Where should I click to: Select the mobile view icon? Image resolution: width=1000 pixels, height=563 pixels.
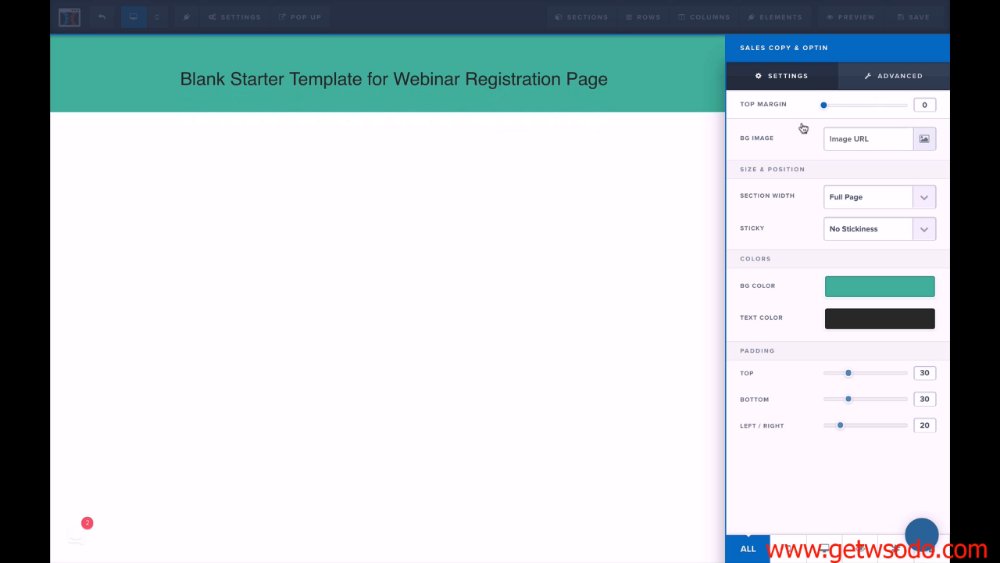click(x=157, y=17)
